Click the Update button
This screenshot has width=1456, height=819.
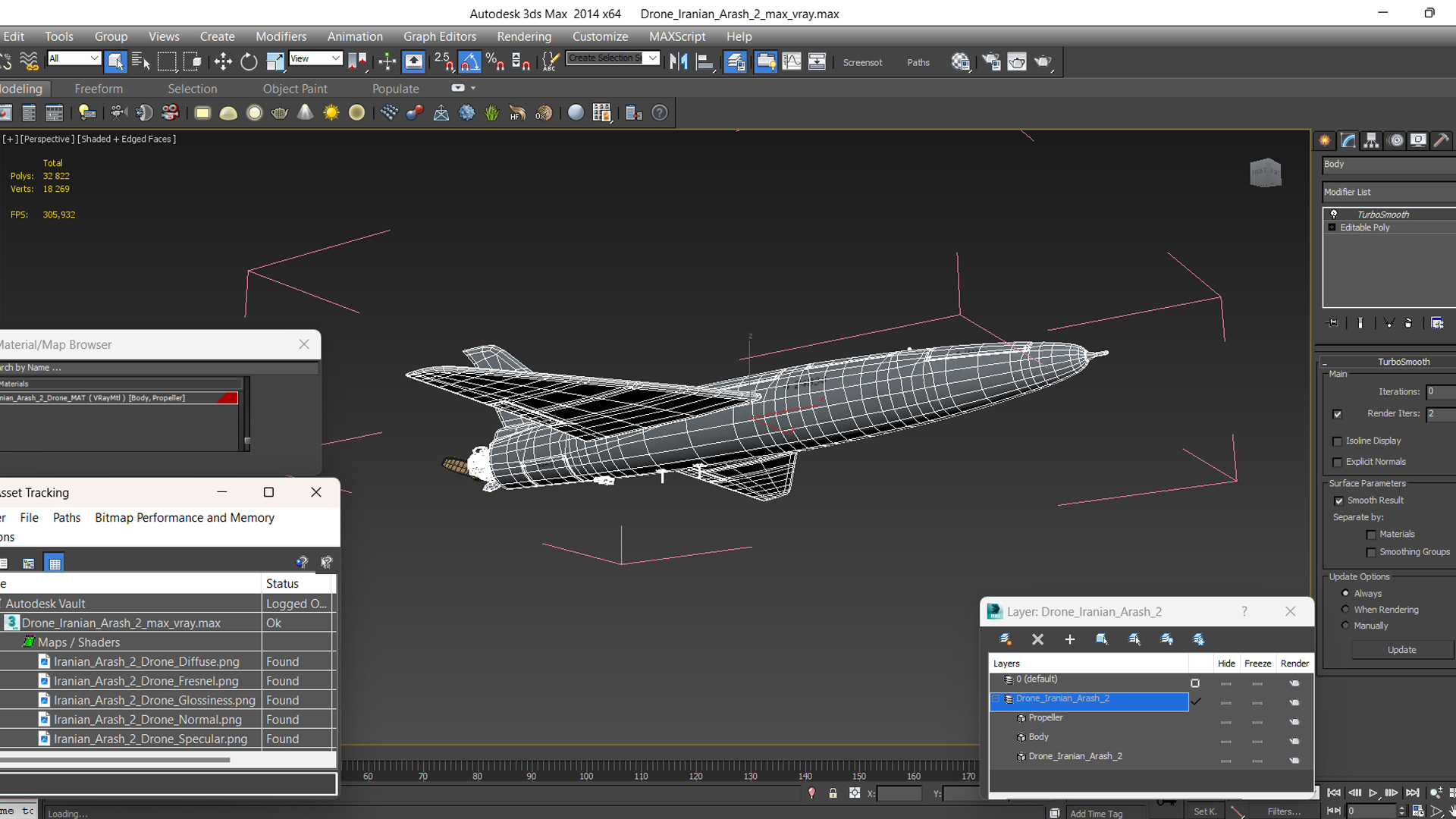pos(1401,650)
